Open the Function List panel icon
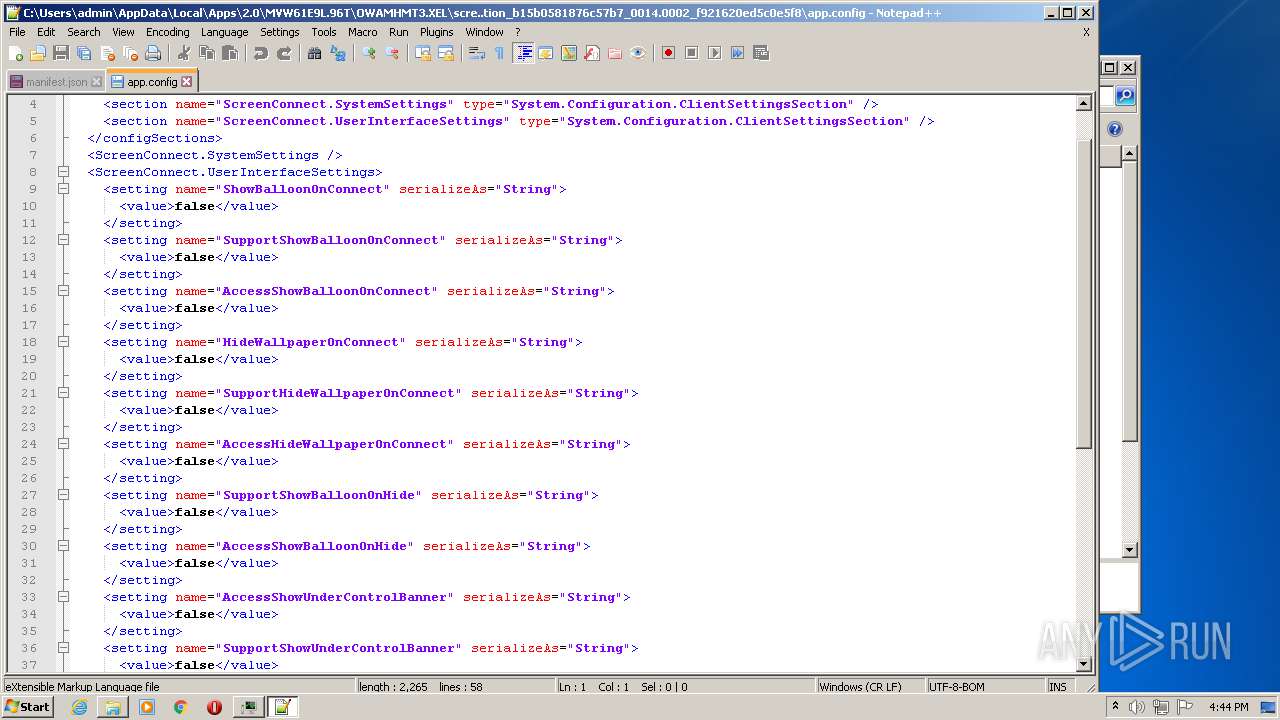The width and height of the screenshot is (1280, 720). pos(591,53)
